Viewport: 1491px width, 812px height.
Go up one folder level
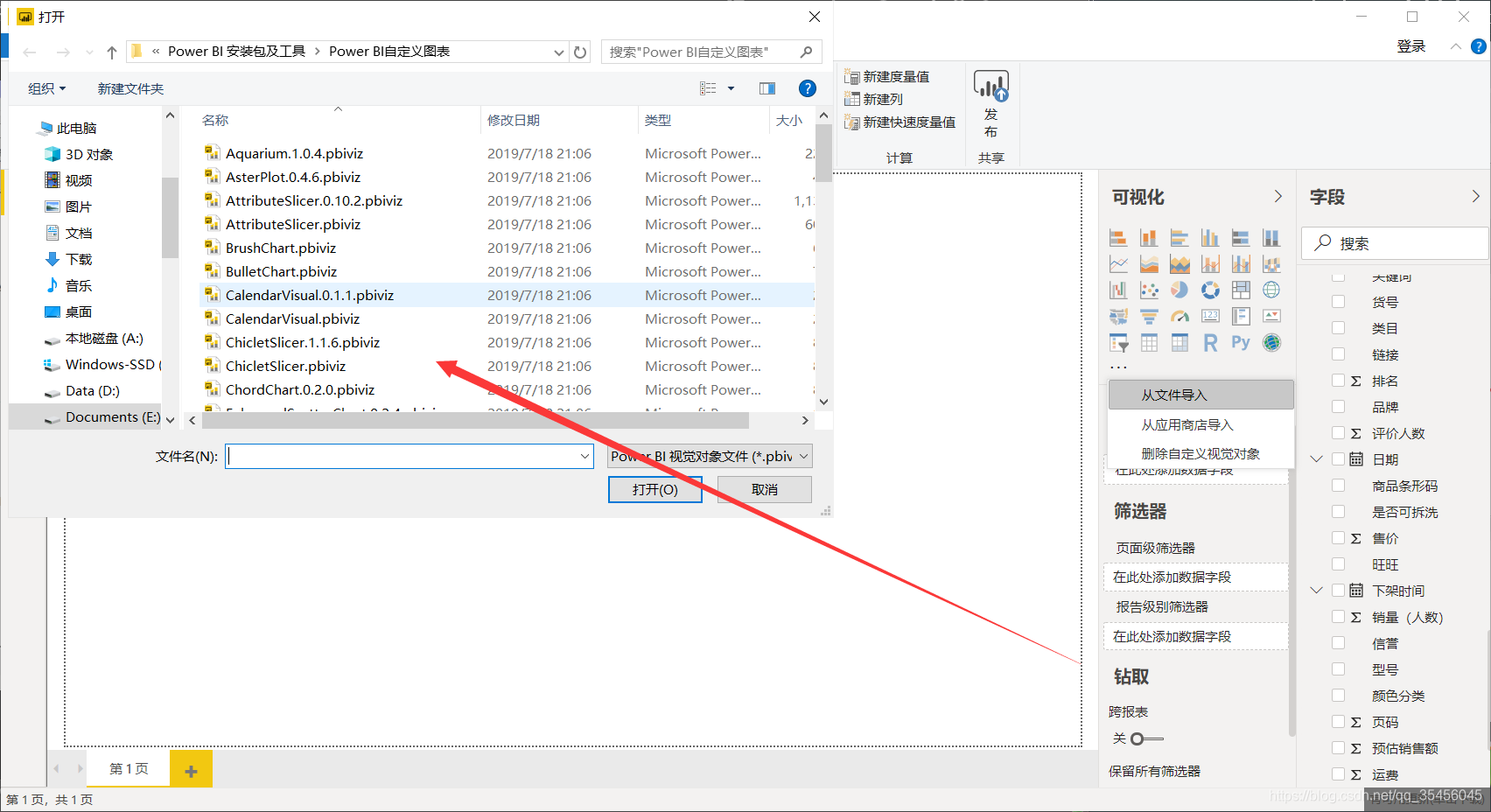coord(112,52)
